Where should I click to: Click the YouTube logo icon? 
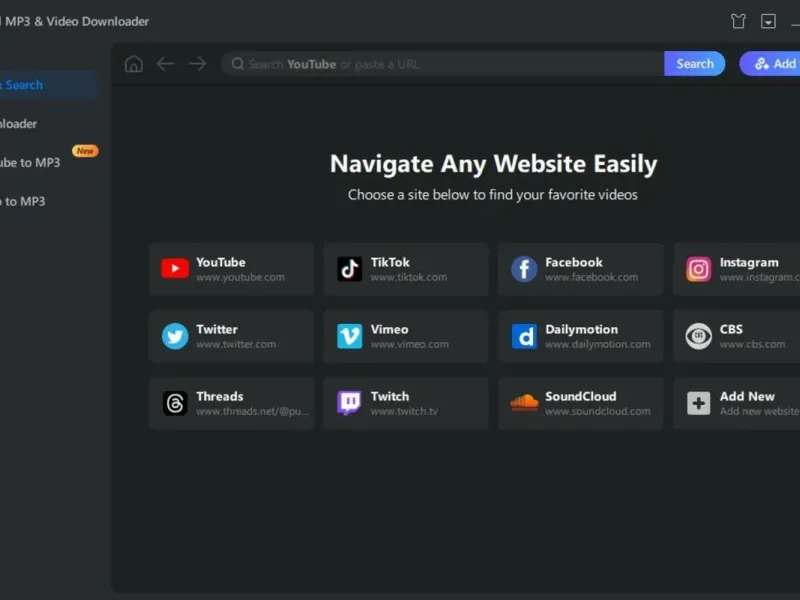tap(175, 268)
